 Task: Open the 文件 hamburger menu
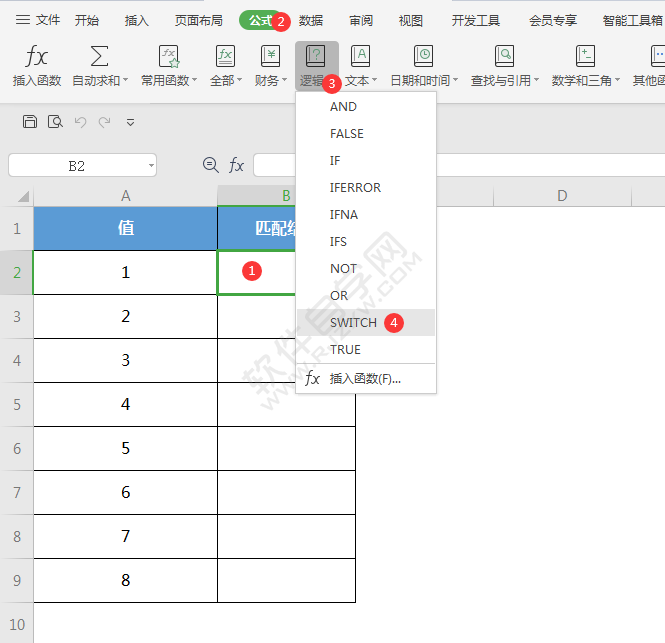pyautogui.click(x=37, y=20)
